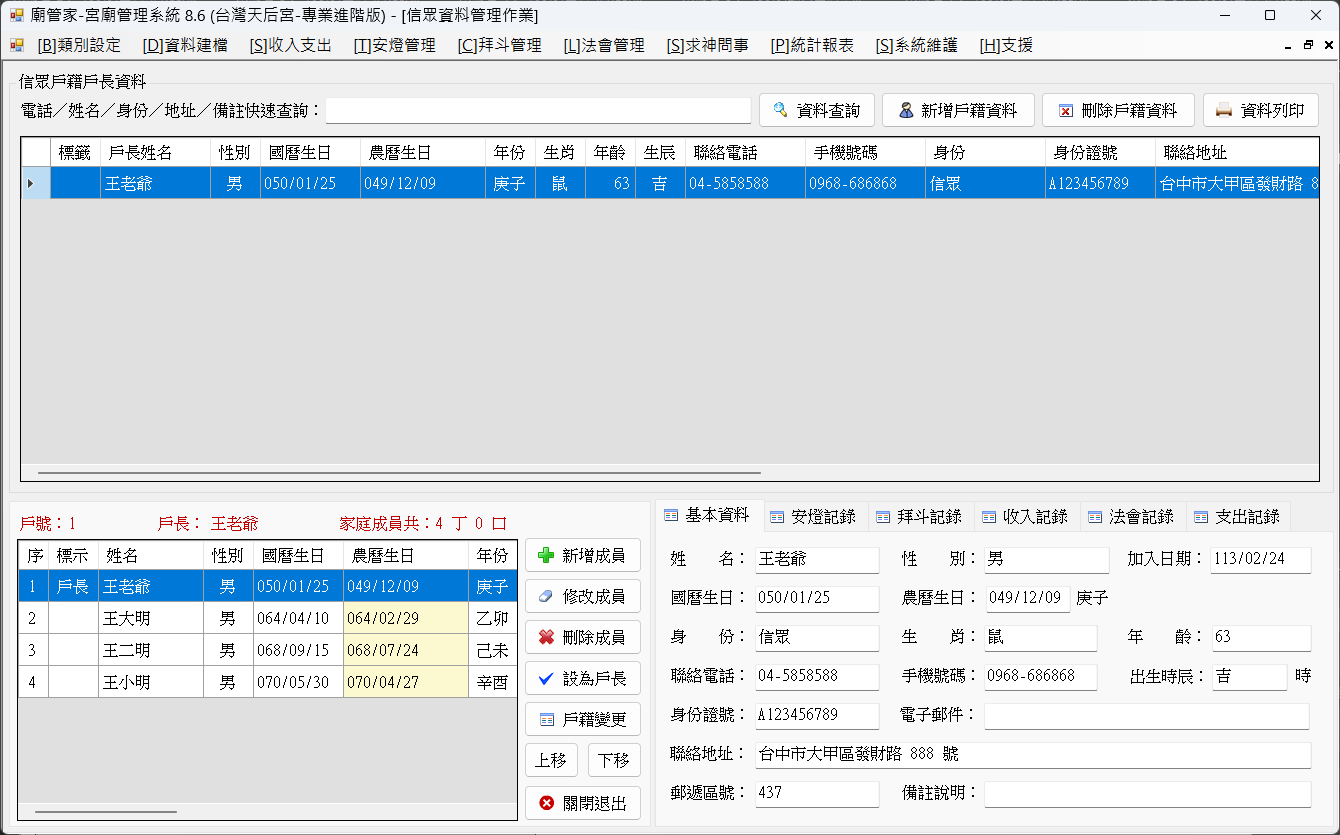Switch to 收入記錄 tab
The height and width of the screenshot is (835, 1340).
tap(1025, 517)
